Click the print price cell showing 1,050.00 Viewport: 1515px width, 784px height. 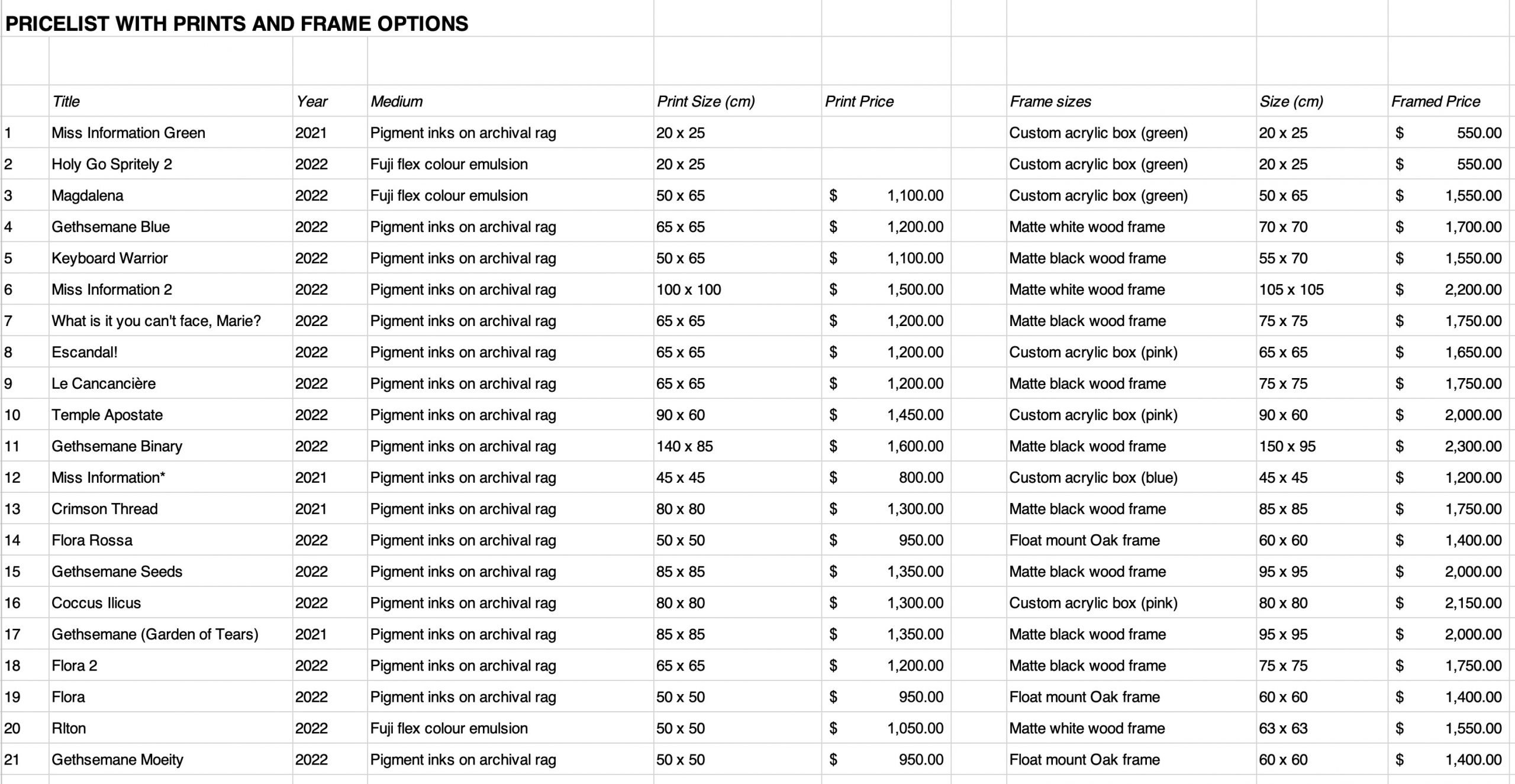tap(886, 728)
